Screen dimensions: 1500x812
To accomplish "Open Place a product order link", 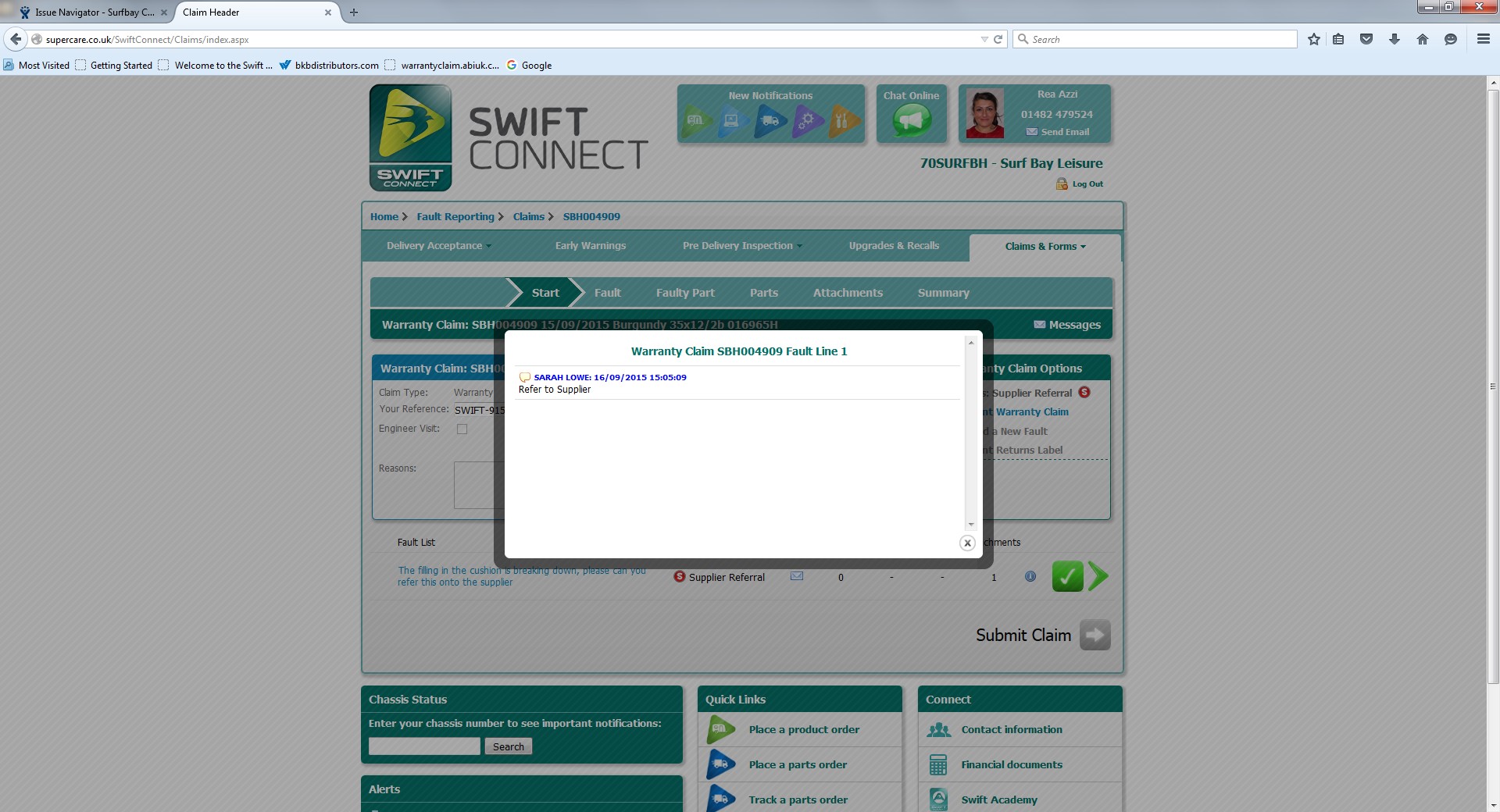I will pos(804,730).
